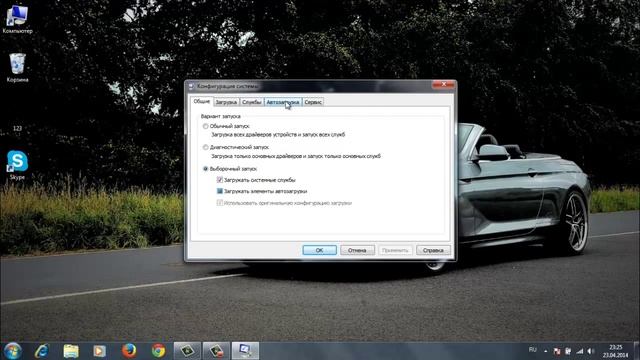Click the Отмена button
Viewport: 640px width, 360px height.
pos(357,250)
